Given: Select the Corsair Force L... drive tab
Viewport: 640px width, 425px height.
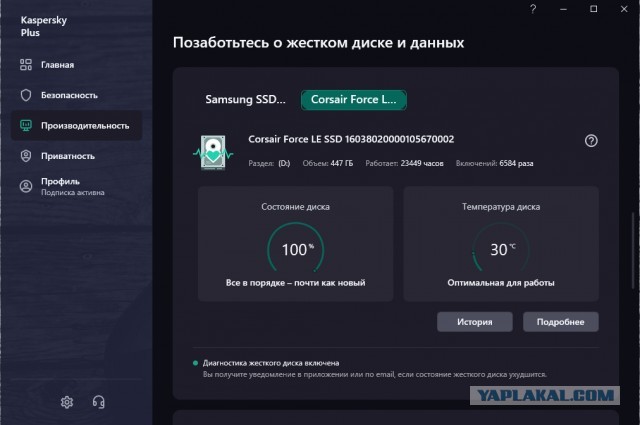Looking at the screenshot, I should coord(354,100).
